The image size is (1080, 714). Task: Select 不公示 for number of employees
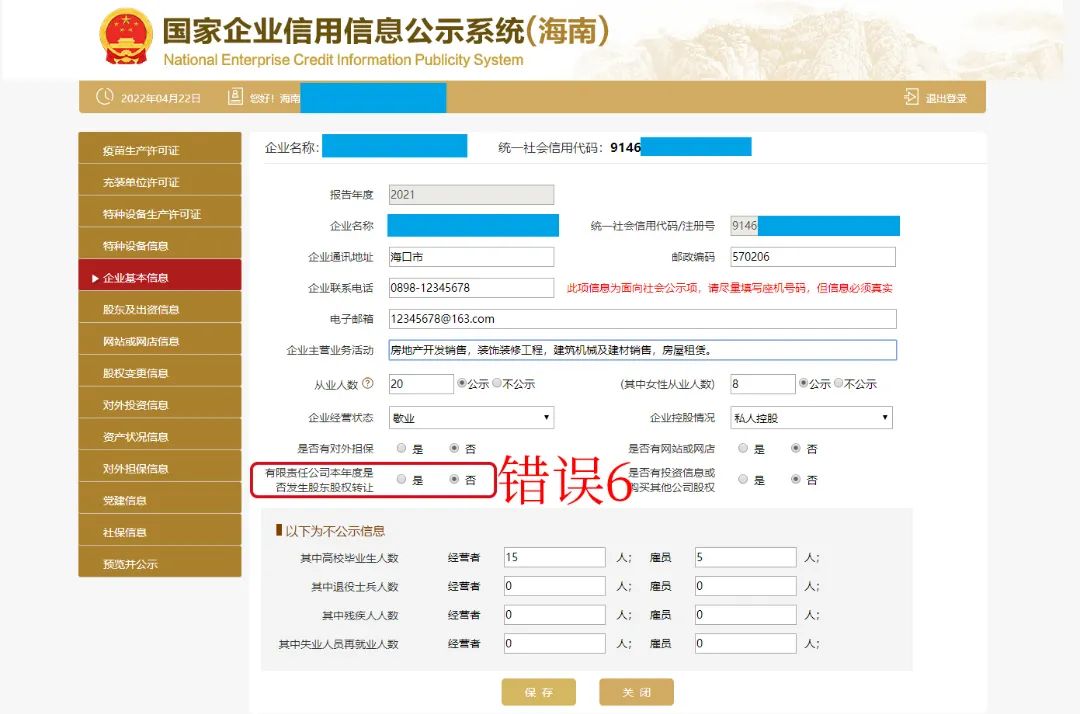pyautogui.click(x=497, y=384)
